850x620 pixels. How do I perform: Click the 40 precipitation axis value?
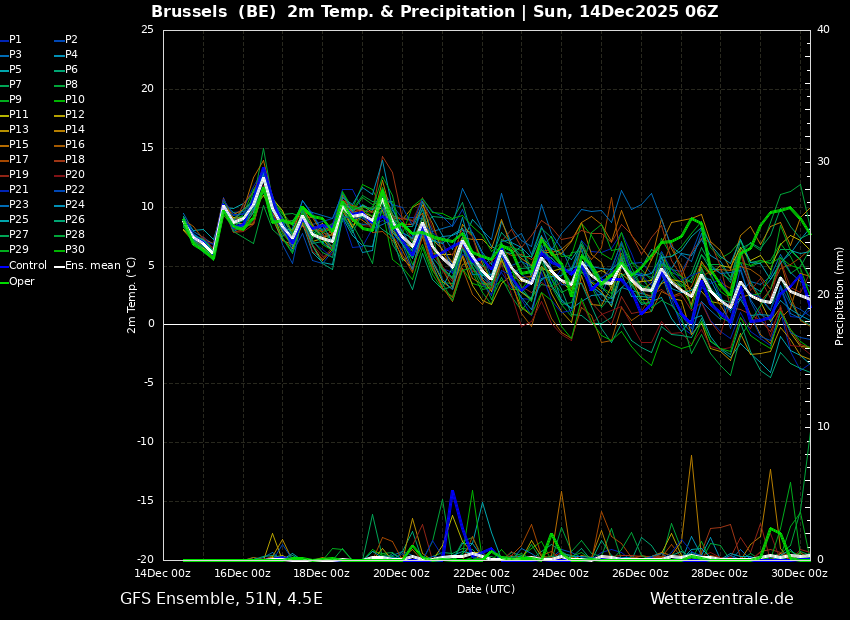[x=823, y=29]
